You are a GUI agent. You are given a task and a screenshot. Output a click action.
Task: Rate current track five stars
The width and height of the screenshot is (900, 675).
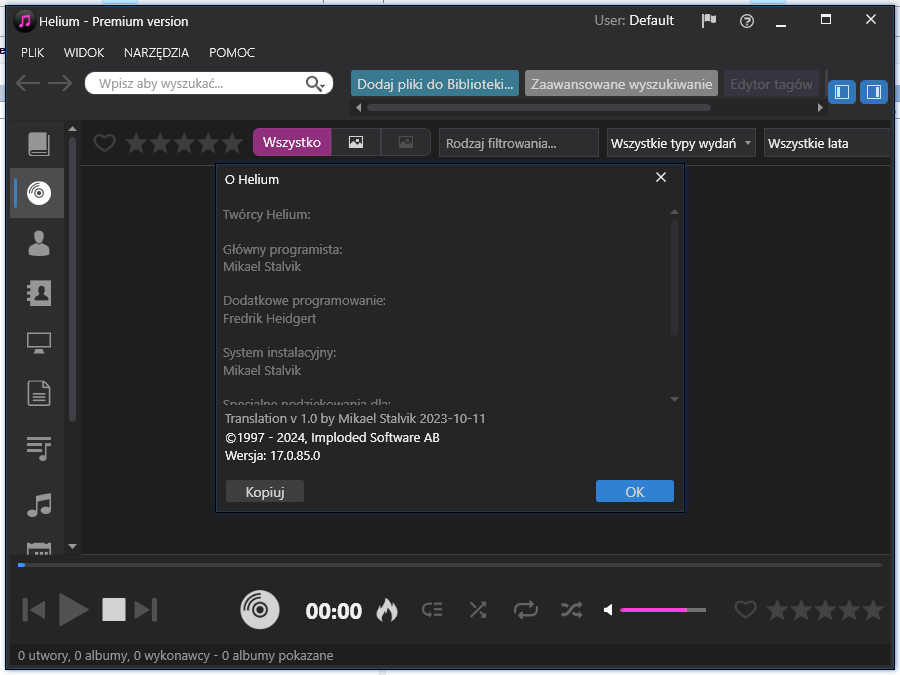coord(873,610)
